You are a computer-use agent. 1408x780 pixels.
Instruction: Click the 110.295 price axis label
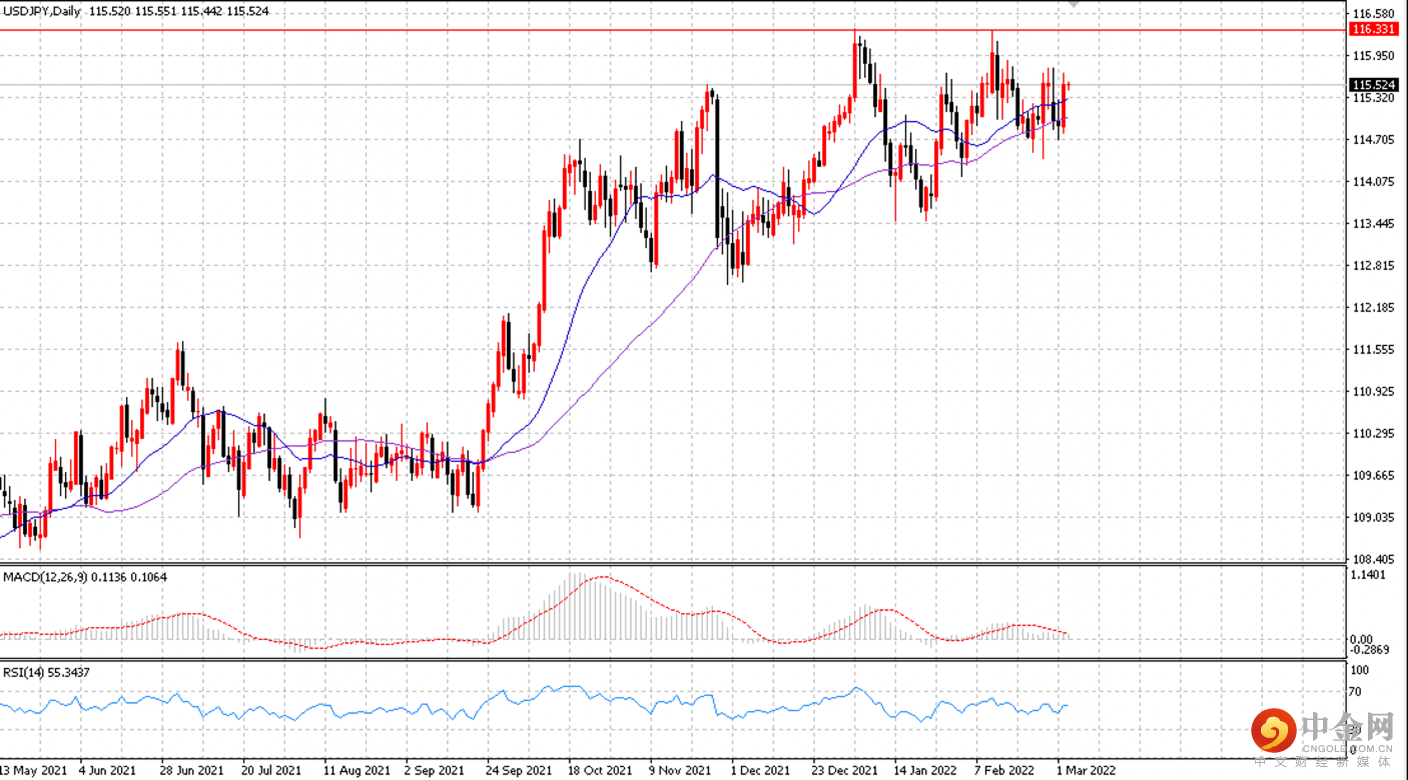[1372, 434]
